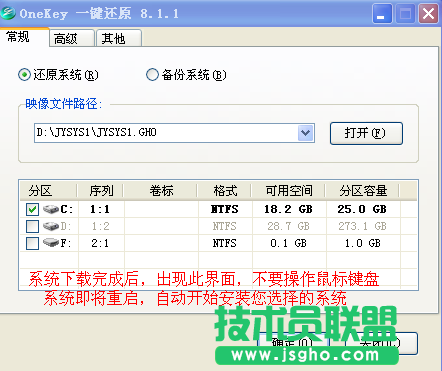This screenshot has height=371, width=442.
Task: Click the F: partition label
Action: (x=66, y=243)
